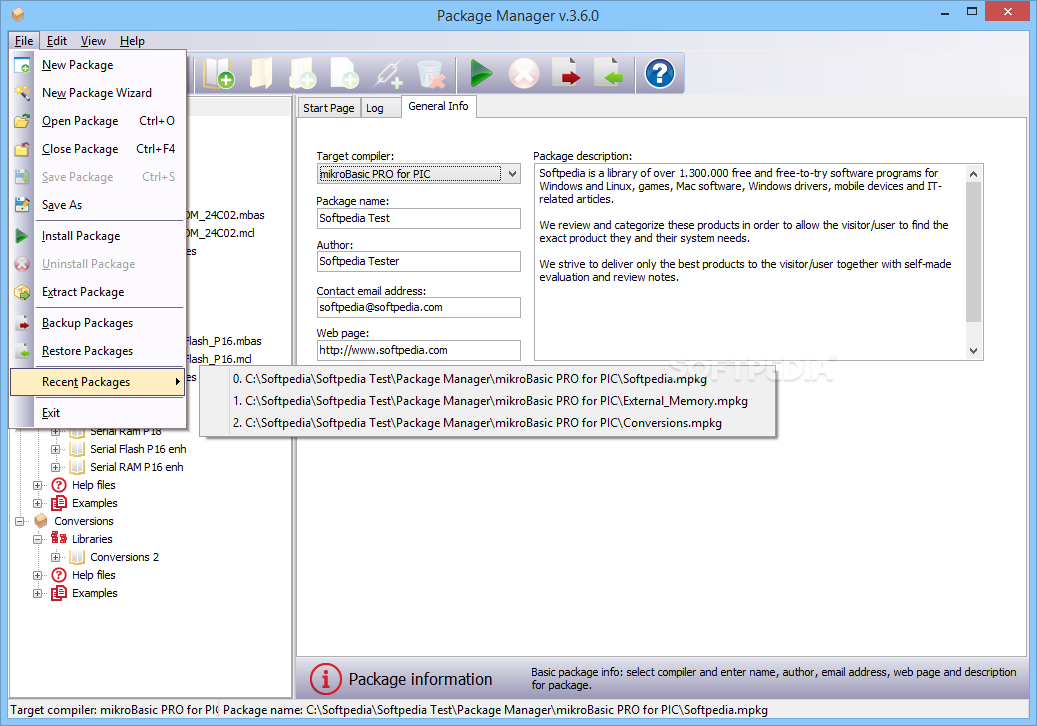1037x726 pixels.
Task: Select Backup Packages menu entry
Action: [98, 323]
